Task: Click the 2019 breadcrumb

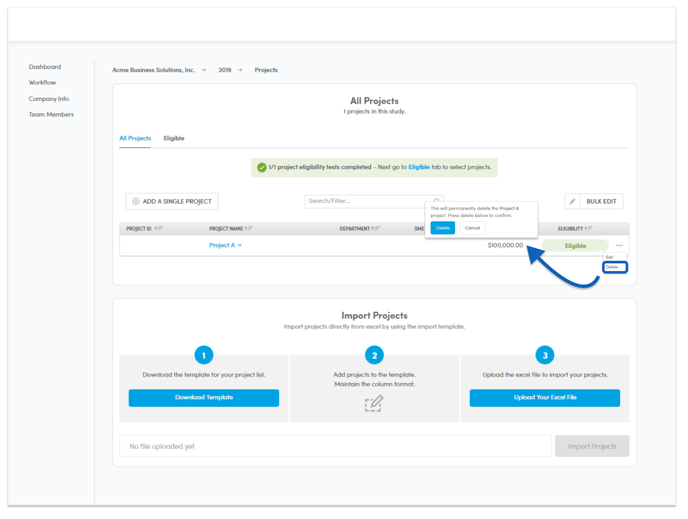Action: [225, 70]
